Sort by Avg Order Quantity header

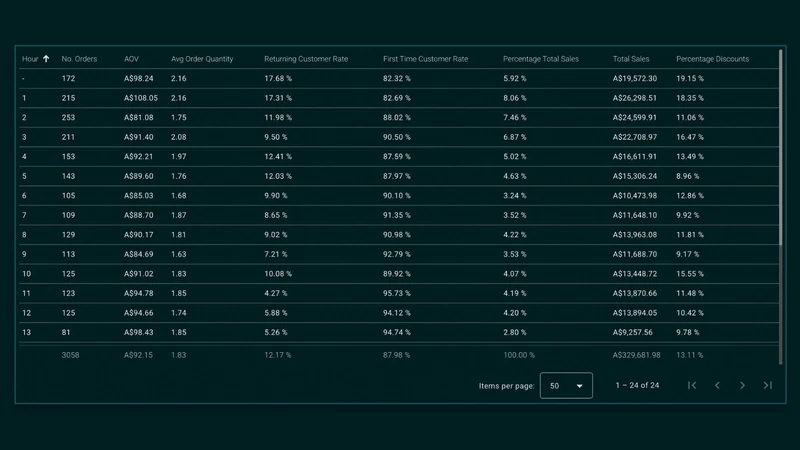click(202, 59)
